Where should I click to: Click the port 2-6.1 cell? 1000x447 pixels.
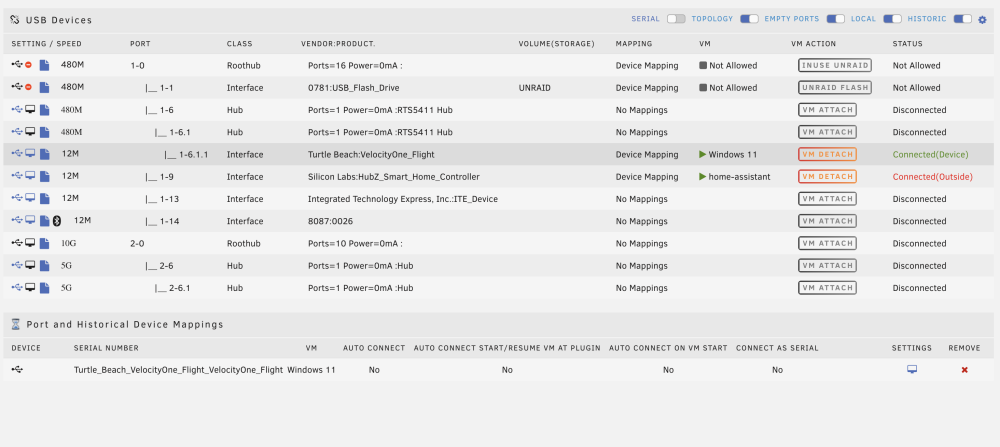(172, 288)
